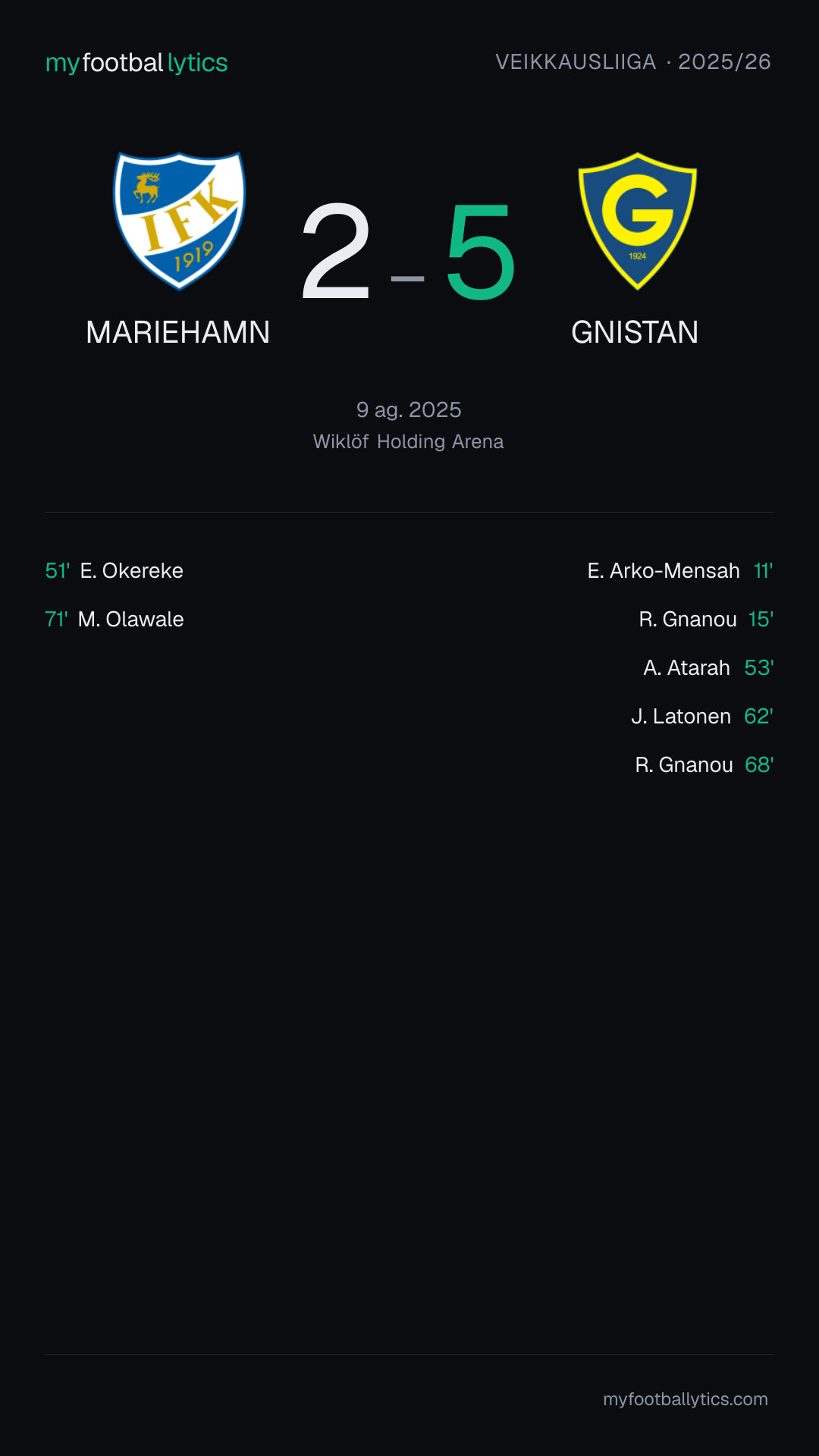Click the 51' goal minute marker
Screen dimensions: 819x1456
(58, 570)
